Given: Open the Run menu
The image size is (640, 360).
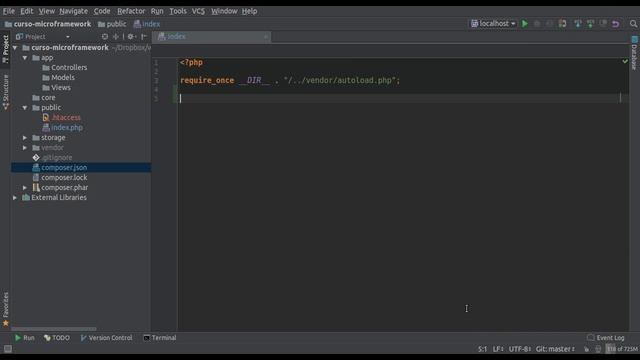Looking at the screenshot, I should (157, 11).
